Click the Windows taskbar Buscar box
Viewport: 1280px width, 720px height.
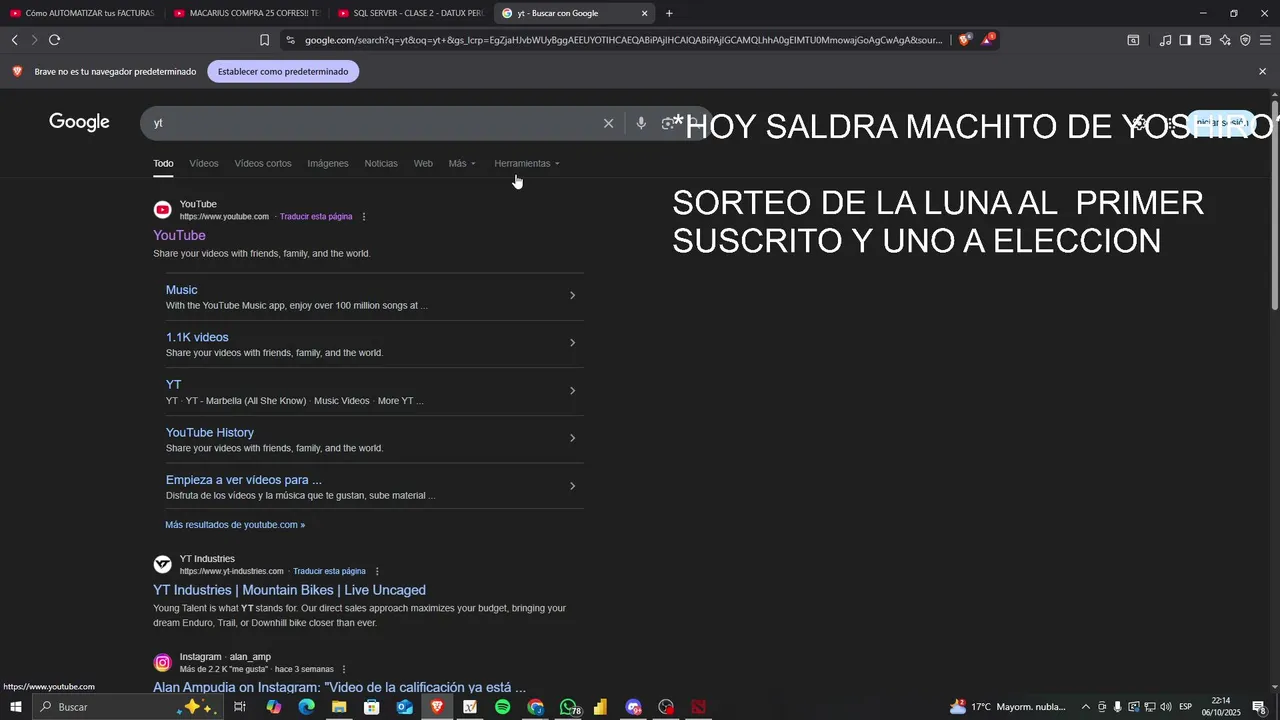128,707
